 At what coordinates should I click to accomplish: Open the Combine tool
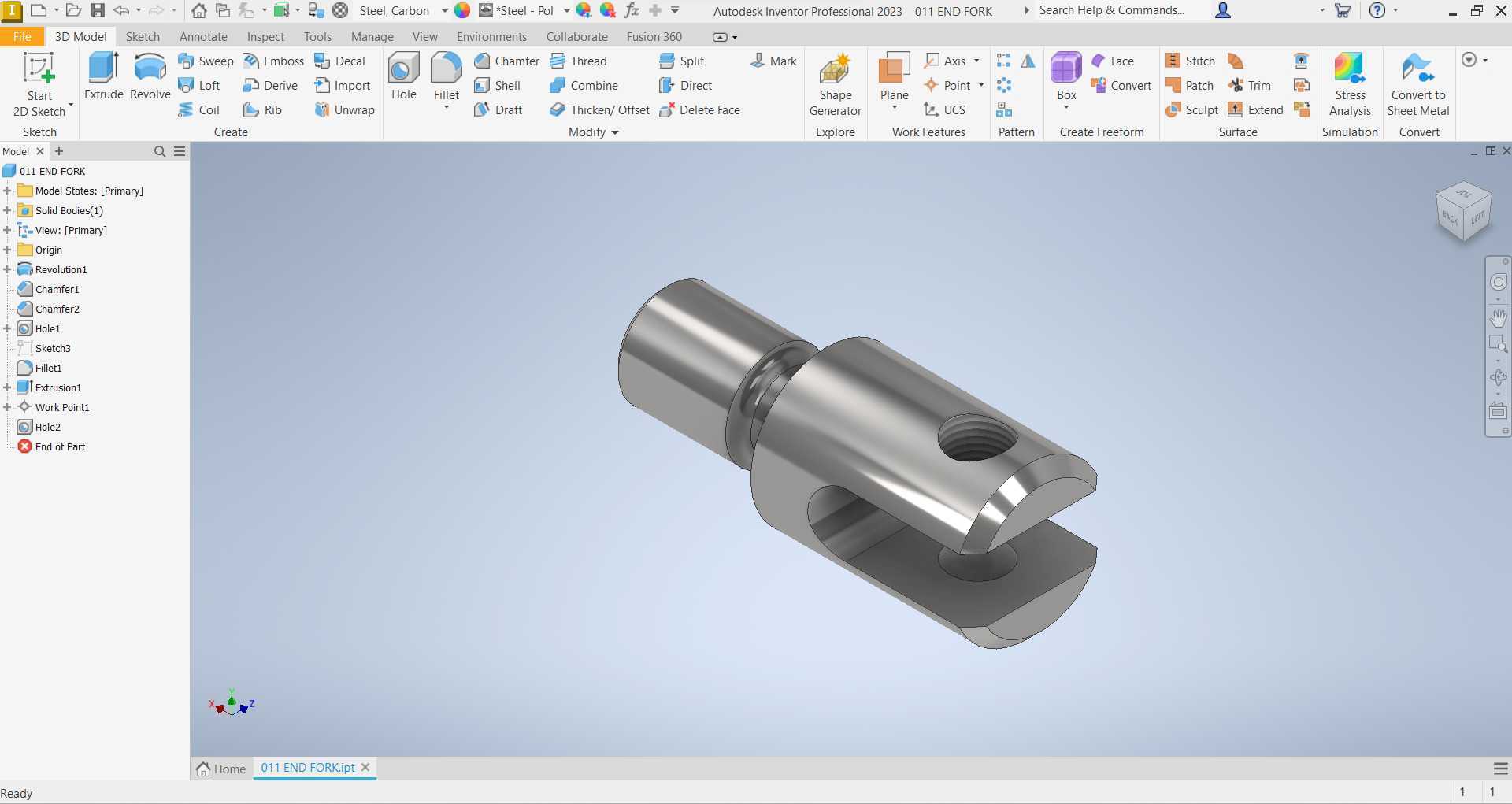(x=584, y=85)
